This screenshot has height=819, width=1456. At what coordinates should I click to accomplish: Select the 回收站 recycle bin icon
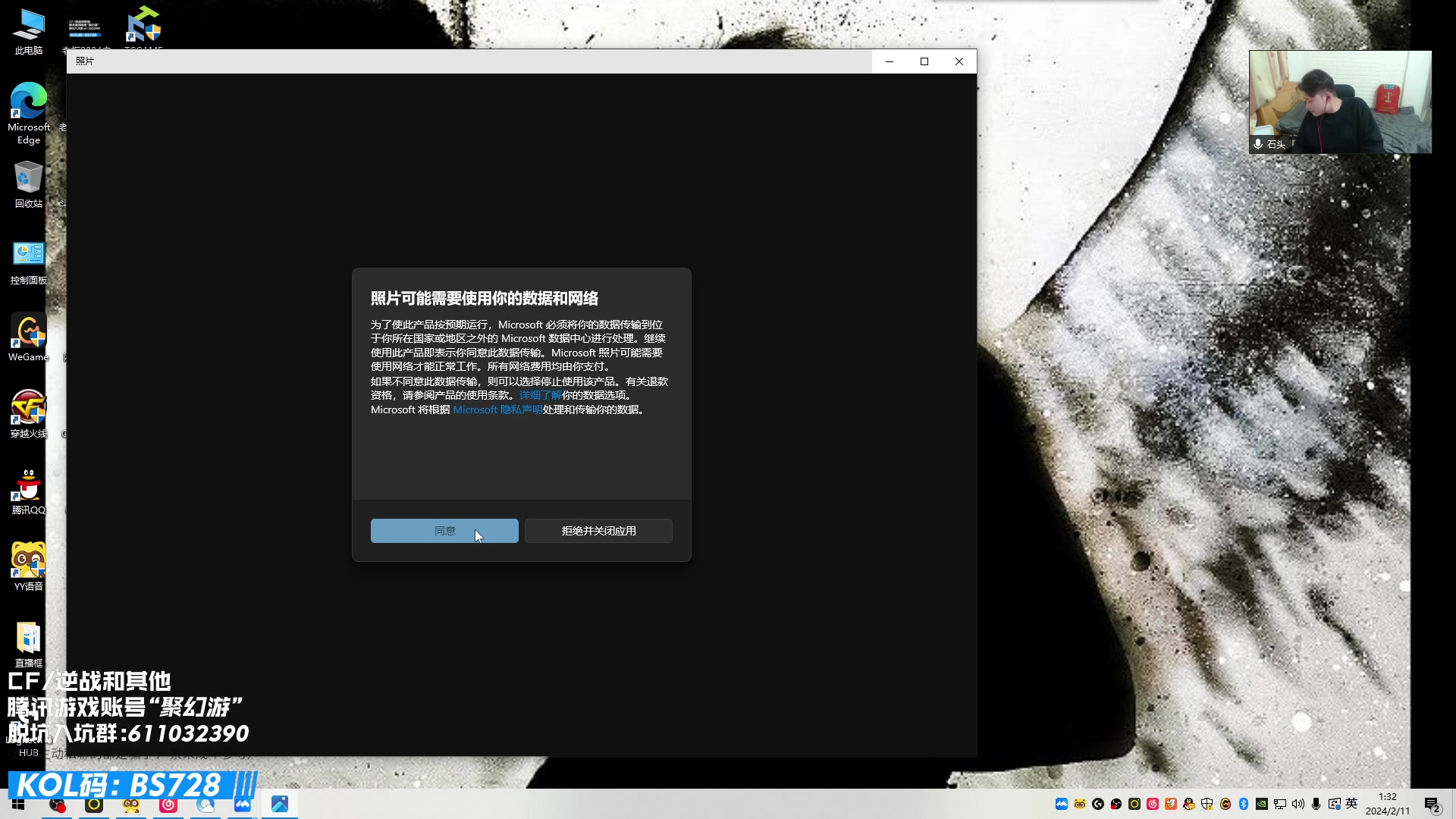(x=29, y=184)
